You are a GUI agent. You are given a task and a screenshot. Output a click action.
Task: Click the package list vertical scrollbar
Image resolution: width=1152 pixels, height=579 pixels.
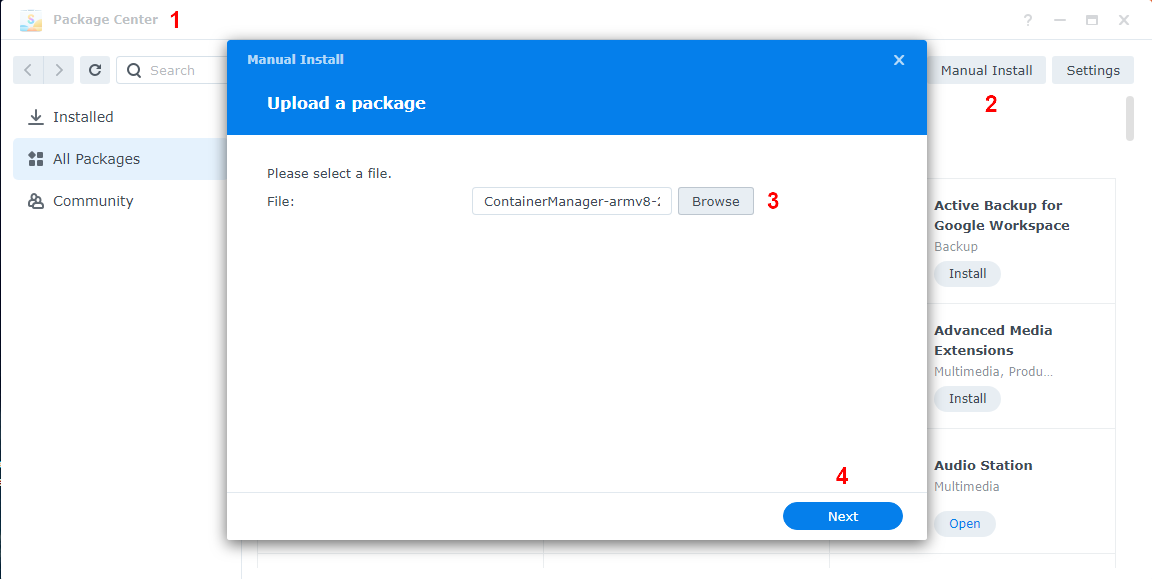point(1130,118)
